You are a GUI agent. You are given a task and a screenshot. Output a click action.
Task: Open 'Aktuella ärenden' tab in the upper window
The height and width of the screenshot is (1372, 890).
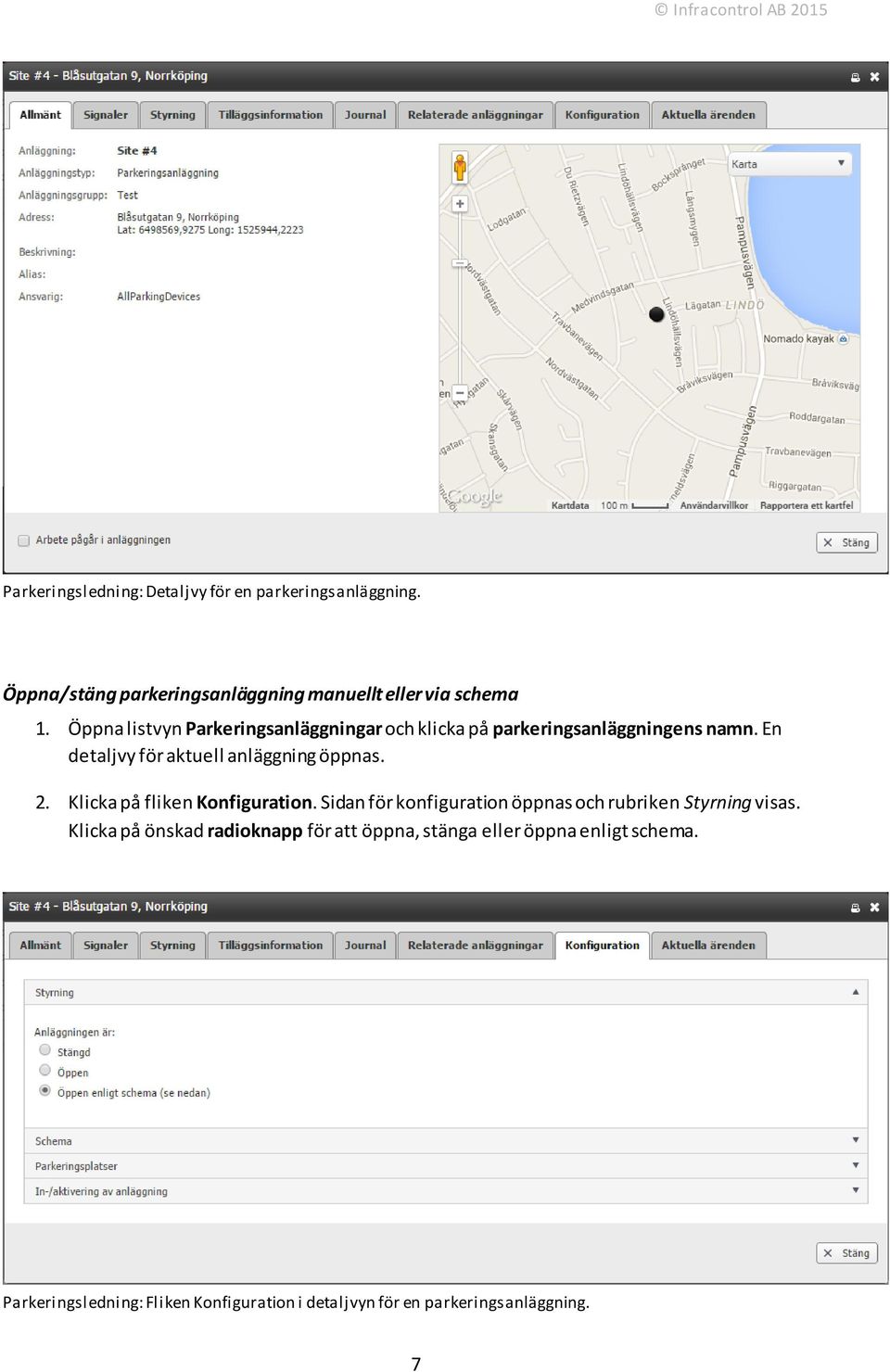click(708, 115)
